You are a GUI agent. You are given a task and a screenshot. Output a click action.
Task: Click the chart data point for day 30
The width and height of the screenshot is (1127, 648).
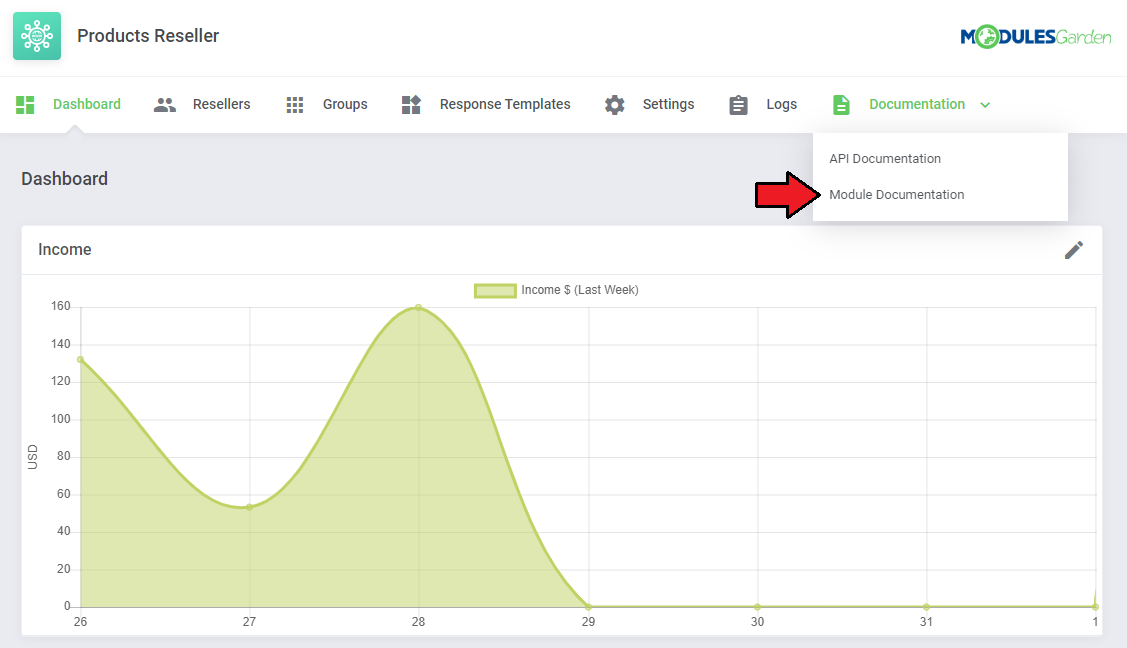point(758,606)
